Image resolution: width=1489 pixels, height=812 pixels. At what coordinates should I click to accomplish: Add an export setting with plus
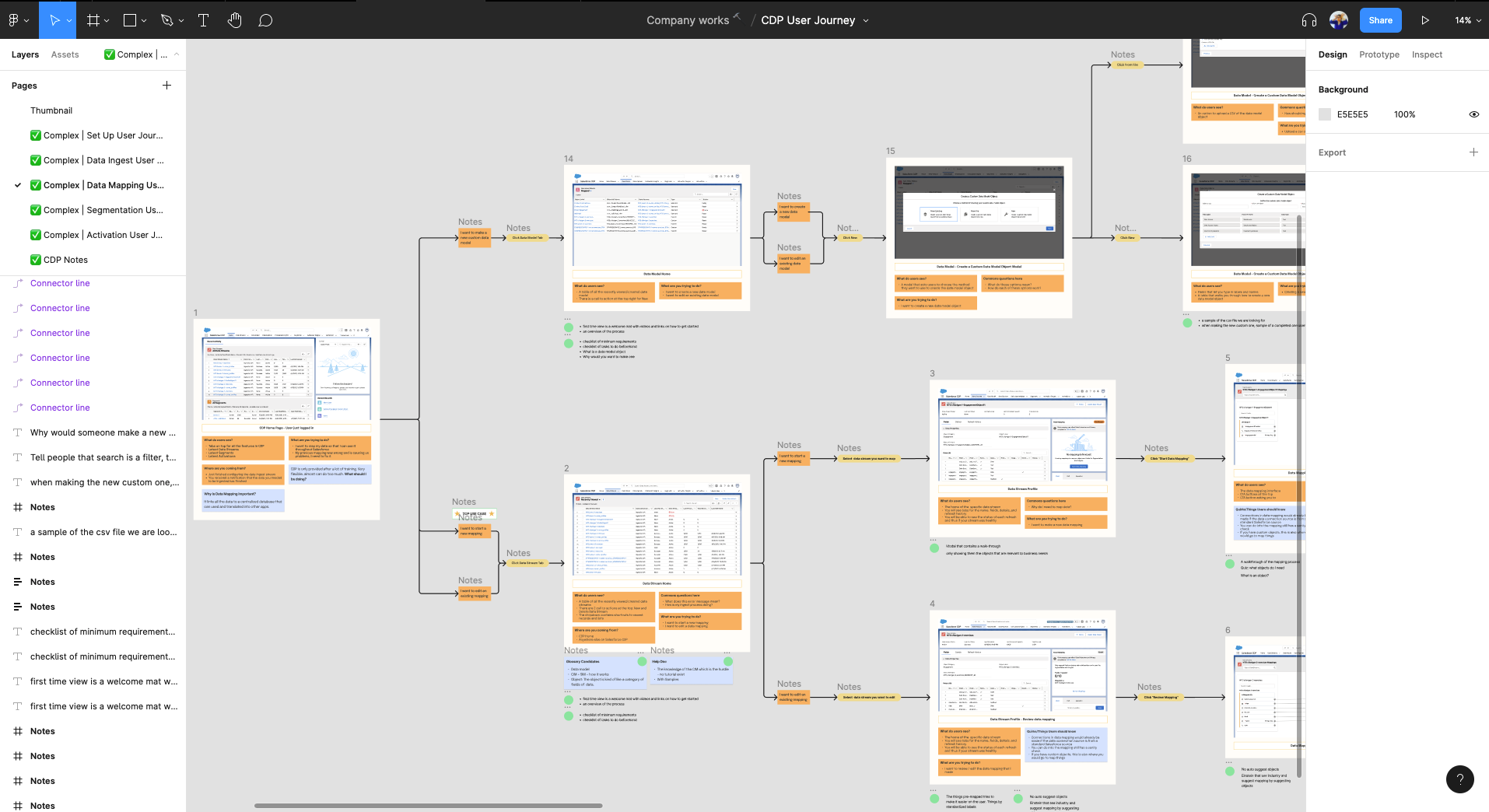point(1473,152)
